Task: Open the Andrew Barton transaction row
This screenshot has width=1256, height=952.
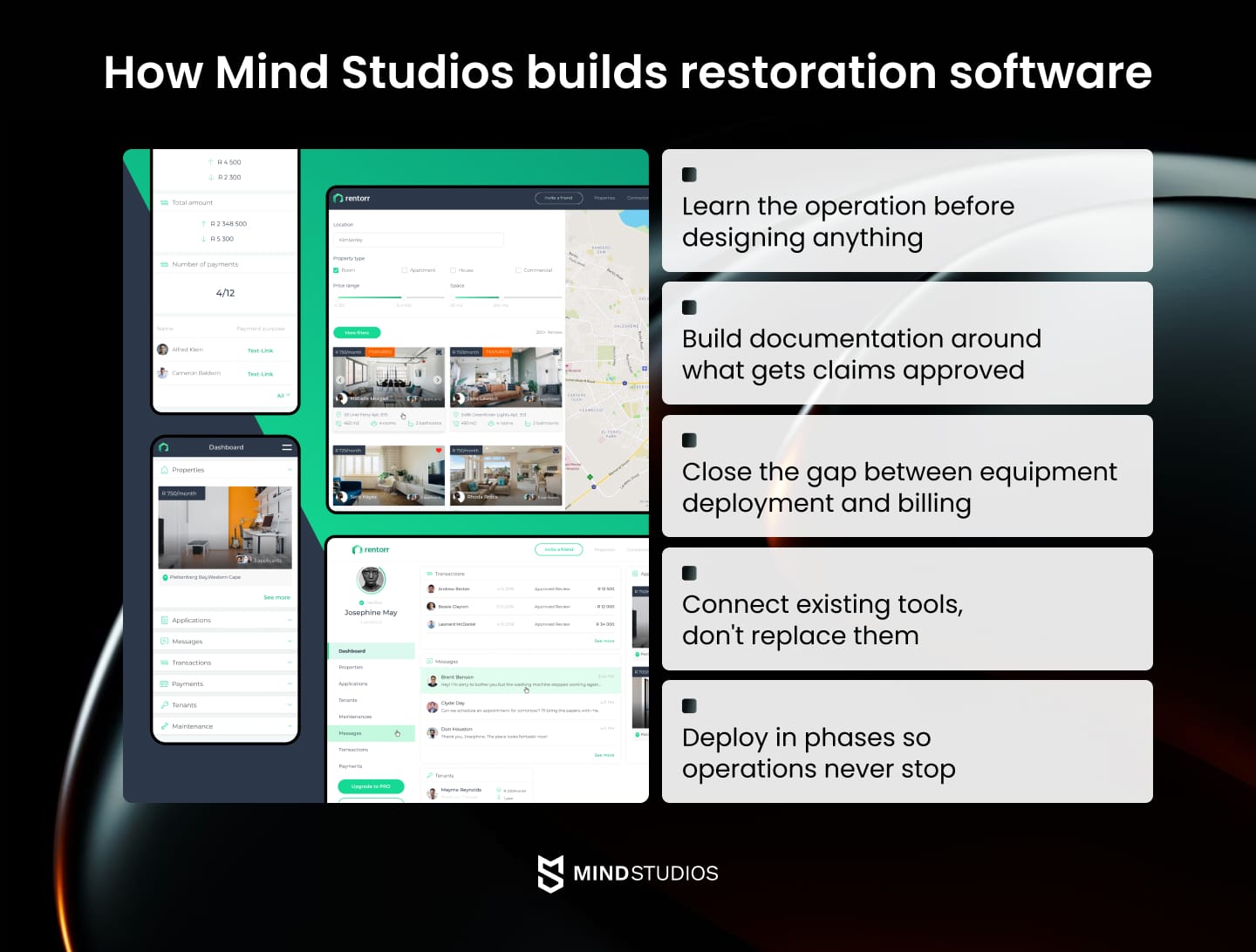Action: pyautogui.click(x=520, y=589)
